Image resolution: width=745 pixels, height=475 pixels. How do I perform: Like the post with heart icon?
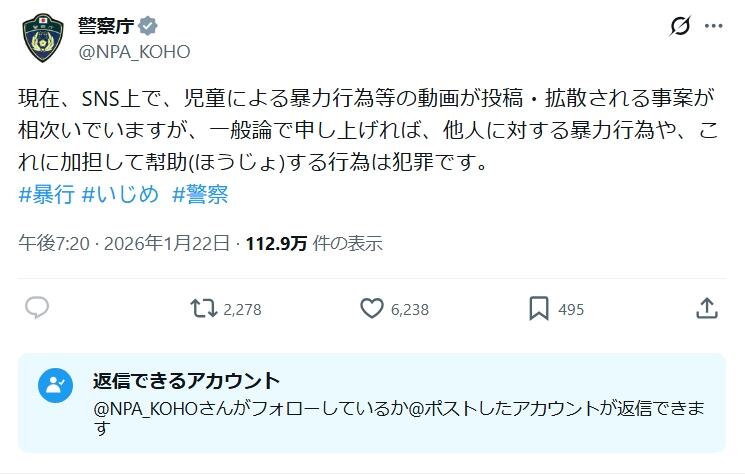[x=372, y=308]
